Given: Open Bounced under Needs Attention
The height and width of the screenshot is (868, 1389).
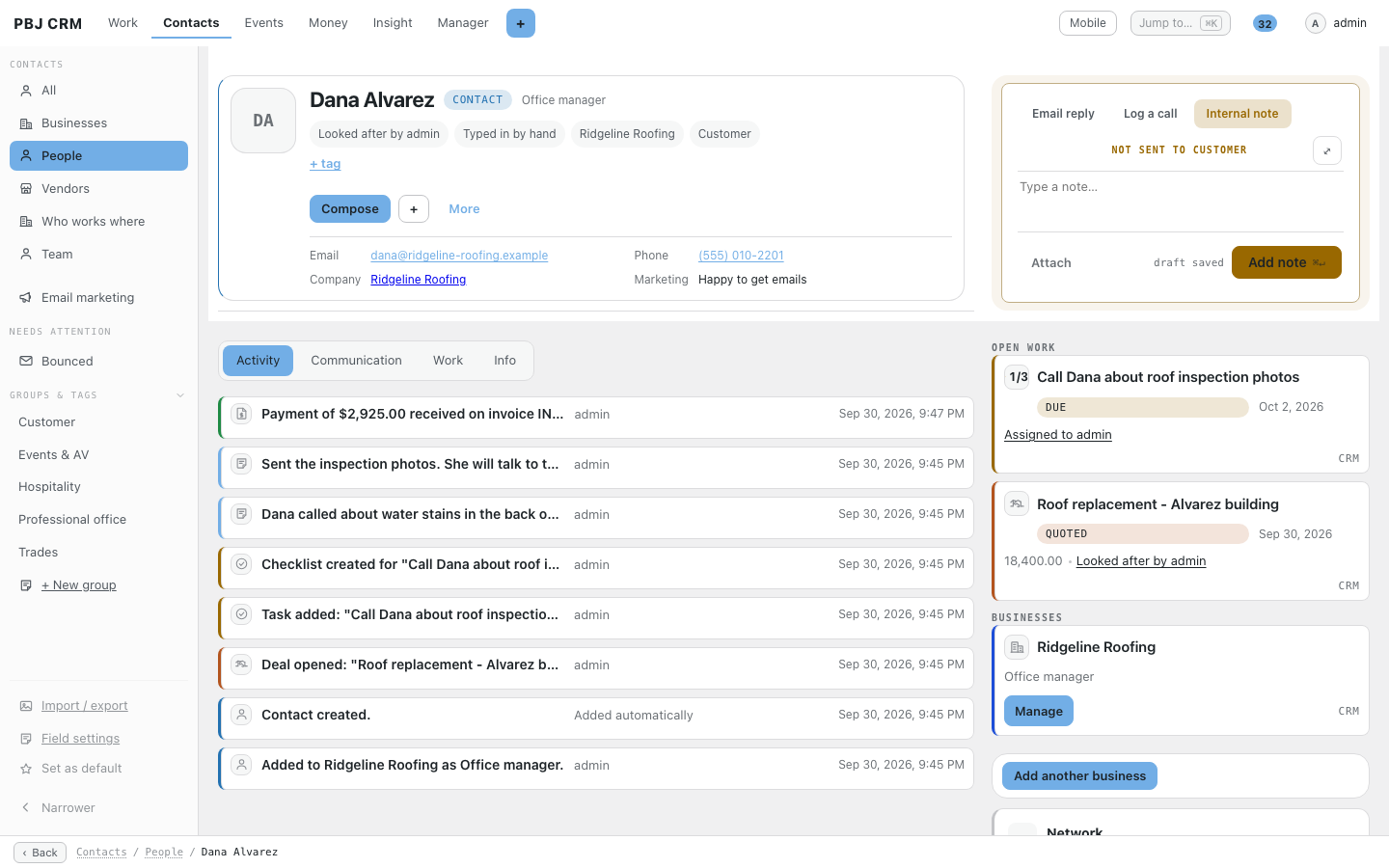Looking at the screenshot, I should [x=98, y=362].
